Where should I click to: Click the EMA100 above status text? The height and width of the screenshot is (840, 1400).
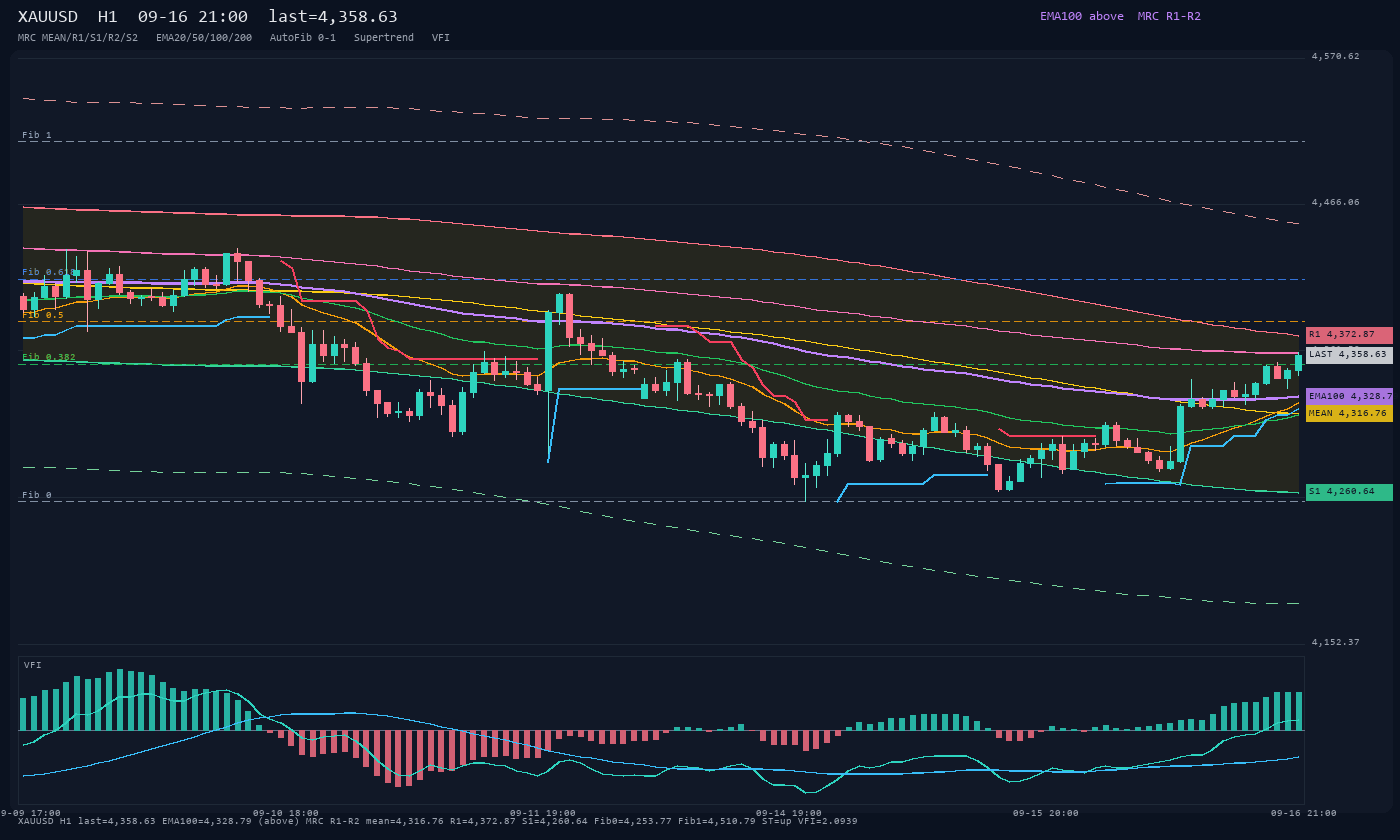point(1082,16)
